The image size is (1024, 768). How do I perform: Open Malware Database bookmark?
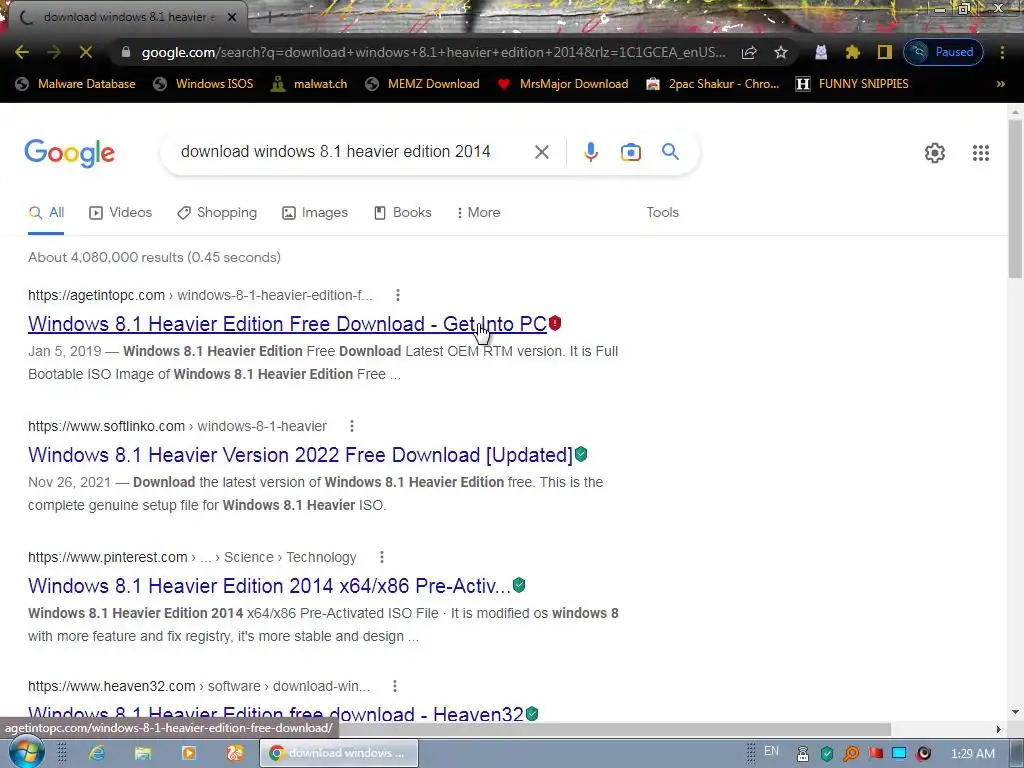(76, 84)
